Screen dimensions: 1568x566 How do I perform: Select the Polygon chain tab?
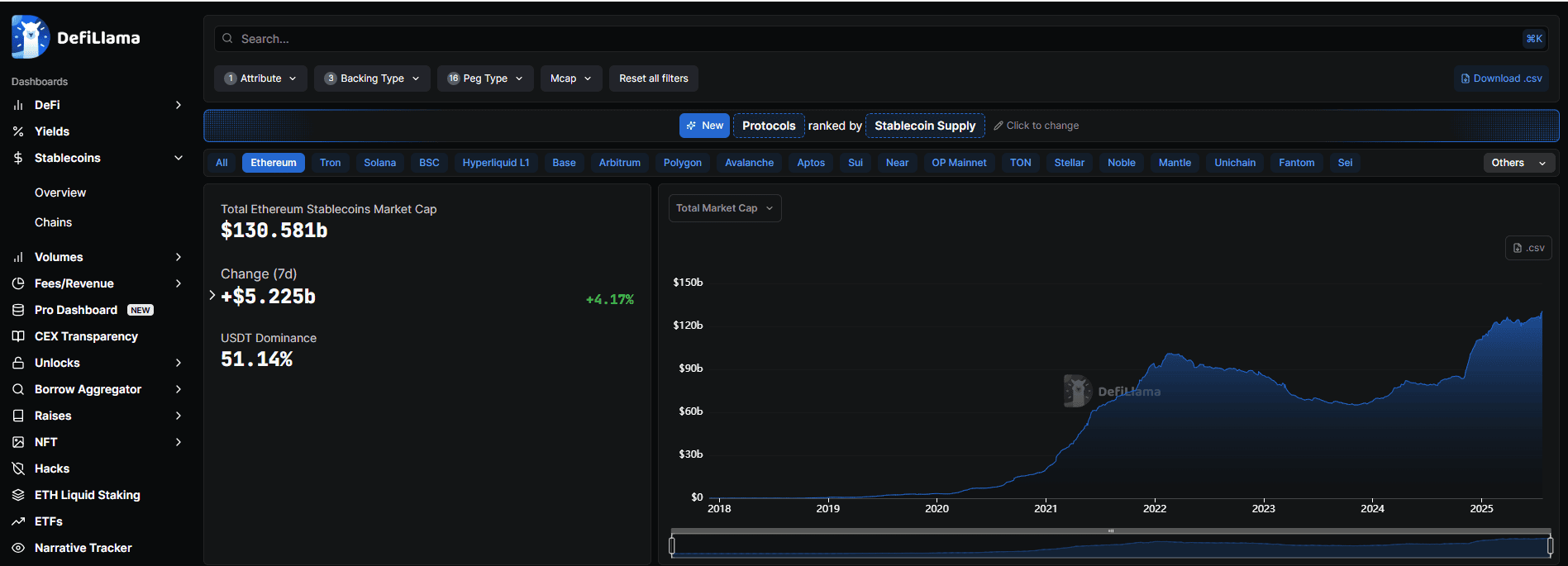tap(683, 163)
